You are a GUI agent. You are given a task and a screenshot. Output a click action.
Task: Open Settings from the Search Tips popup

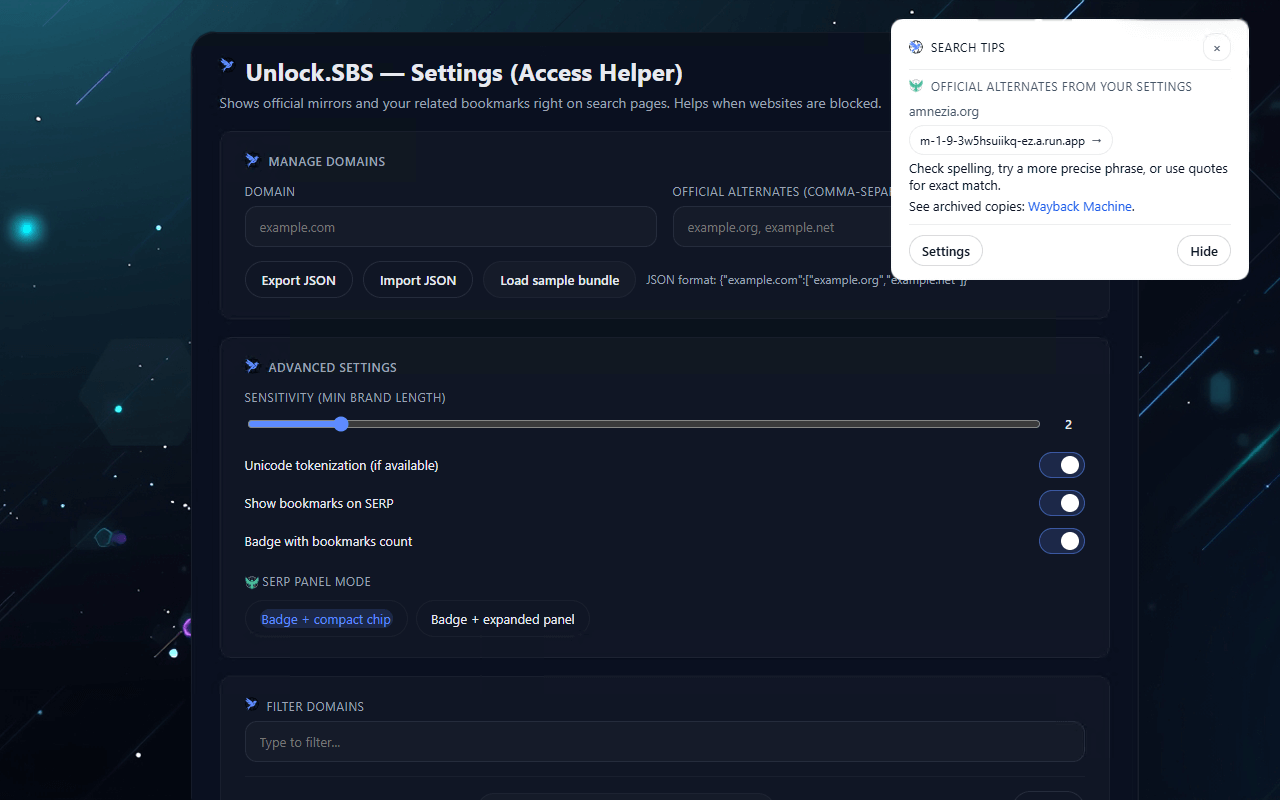coord(946,251)
